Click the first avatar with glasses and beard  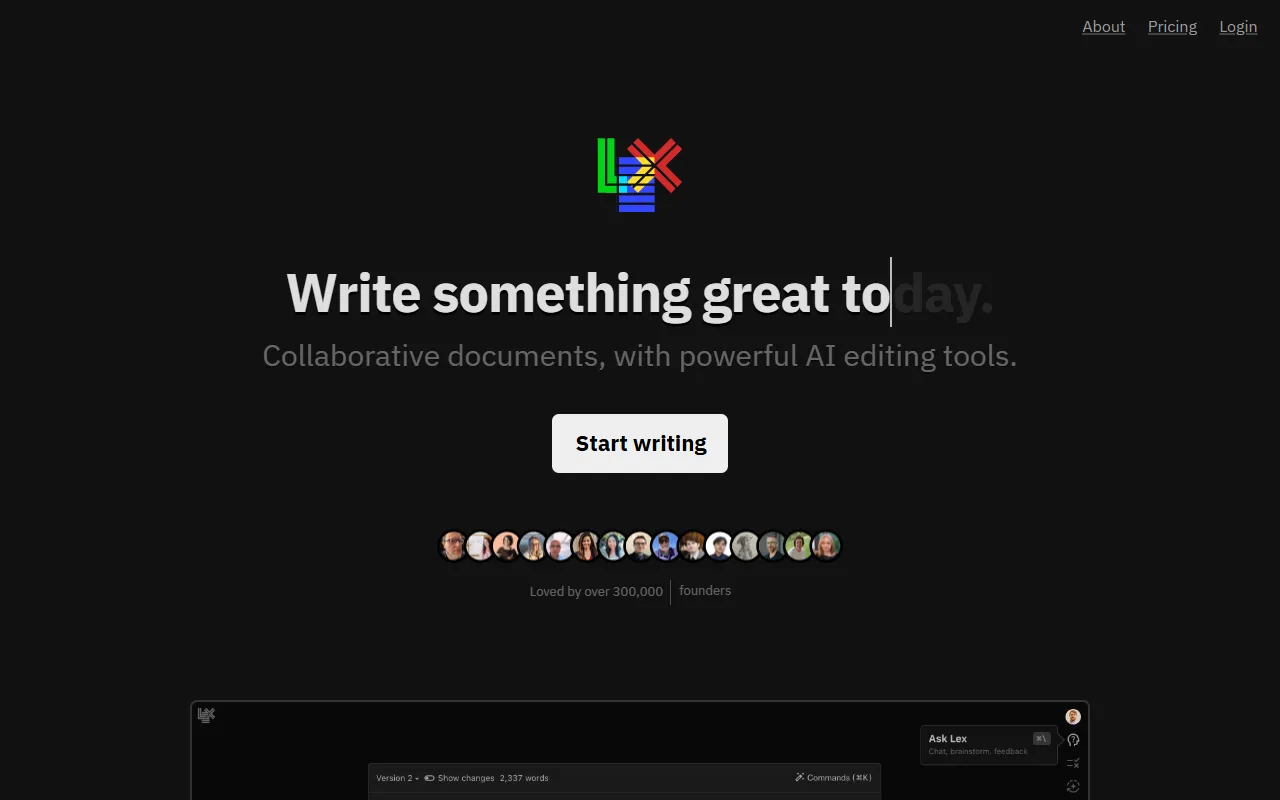[x=454, y=546]
